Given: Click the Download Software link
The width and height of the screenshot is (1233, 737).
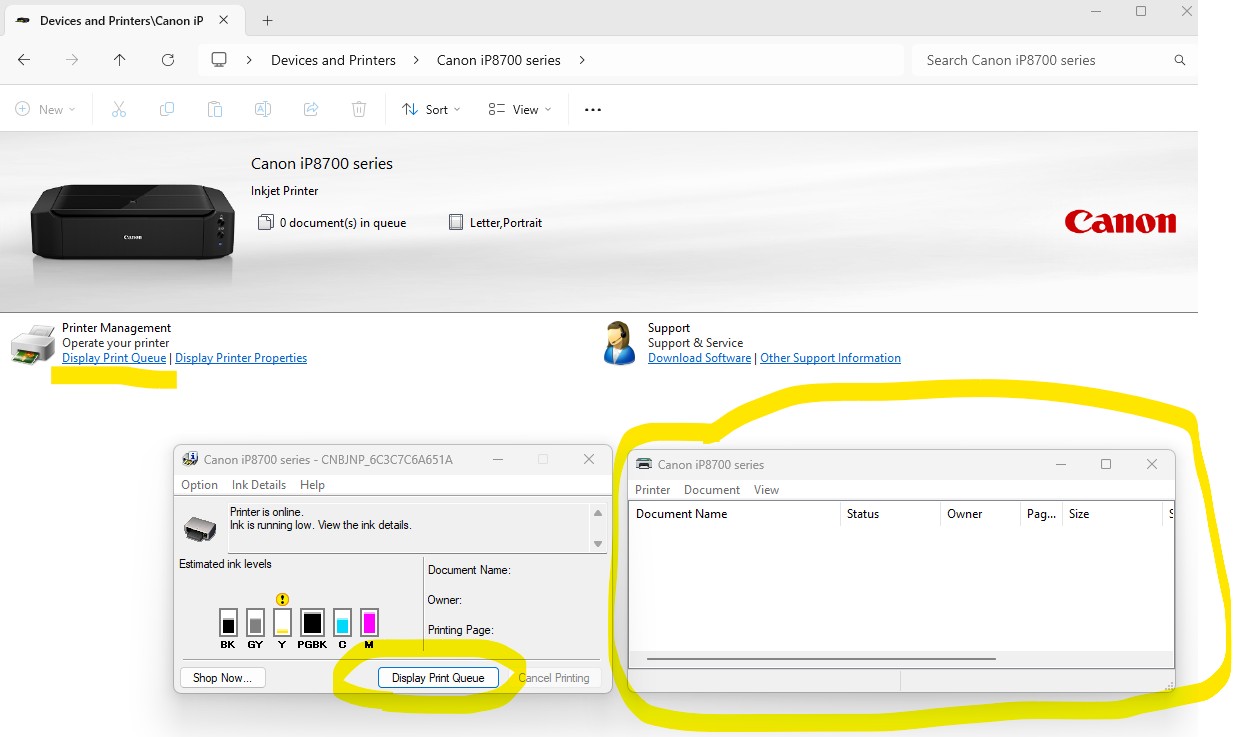Looking at the screenshot, I should click(699, 358).
